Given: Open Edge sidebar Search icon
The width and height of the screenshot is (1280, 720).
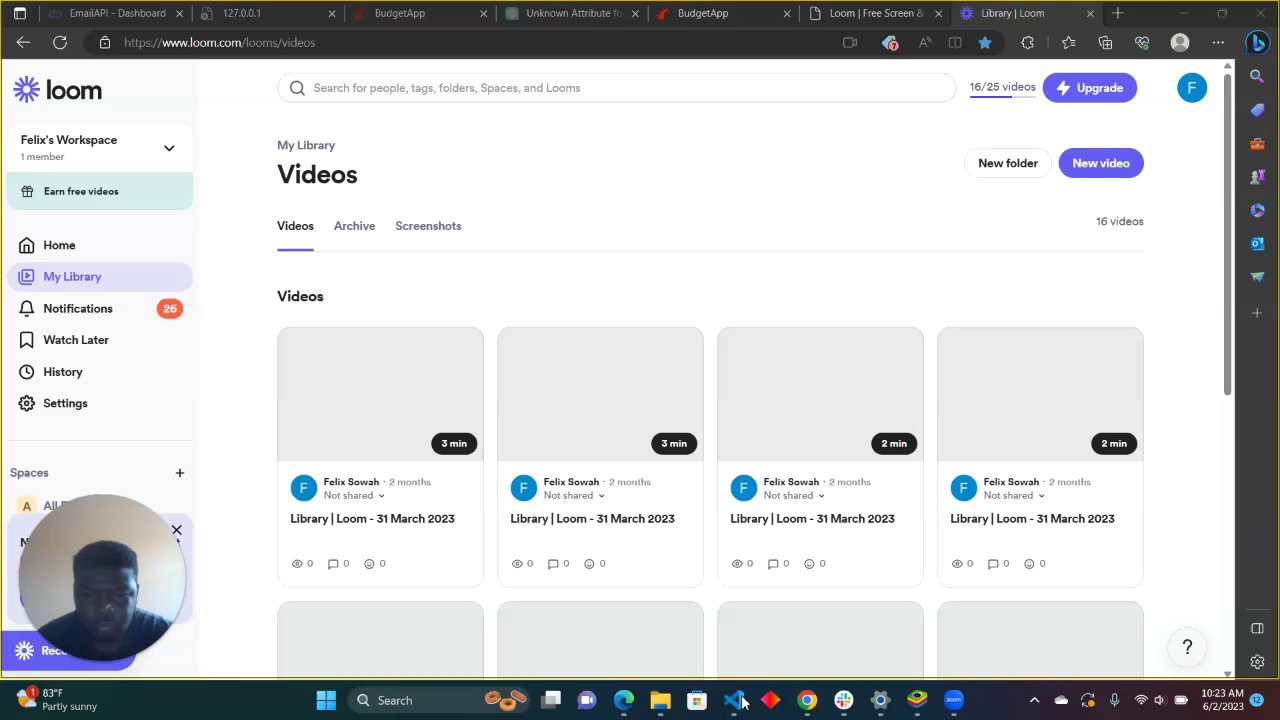Looking at the screenshot, I should coord(1257,76).
